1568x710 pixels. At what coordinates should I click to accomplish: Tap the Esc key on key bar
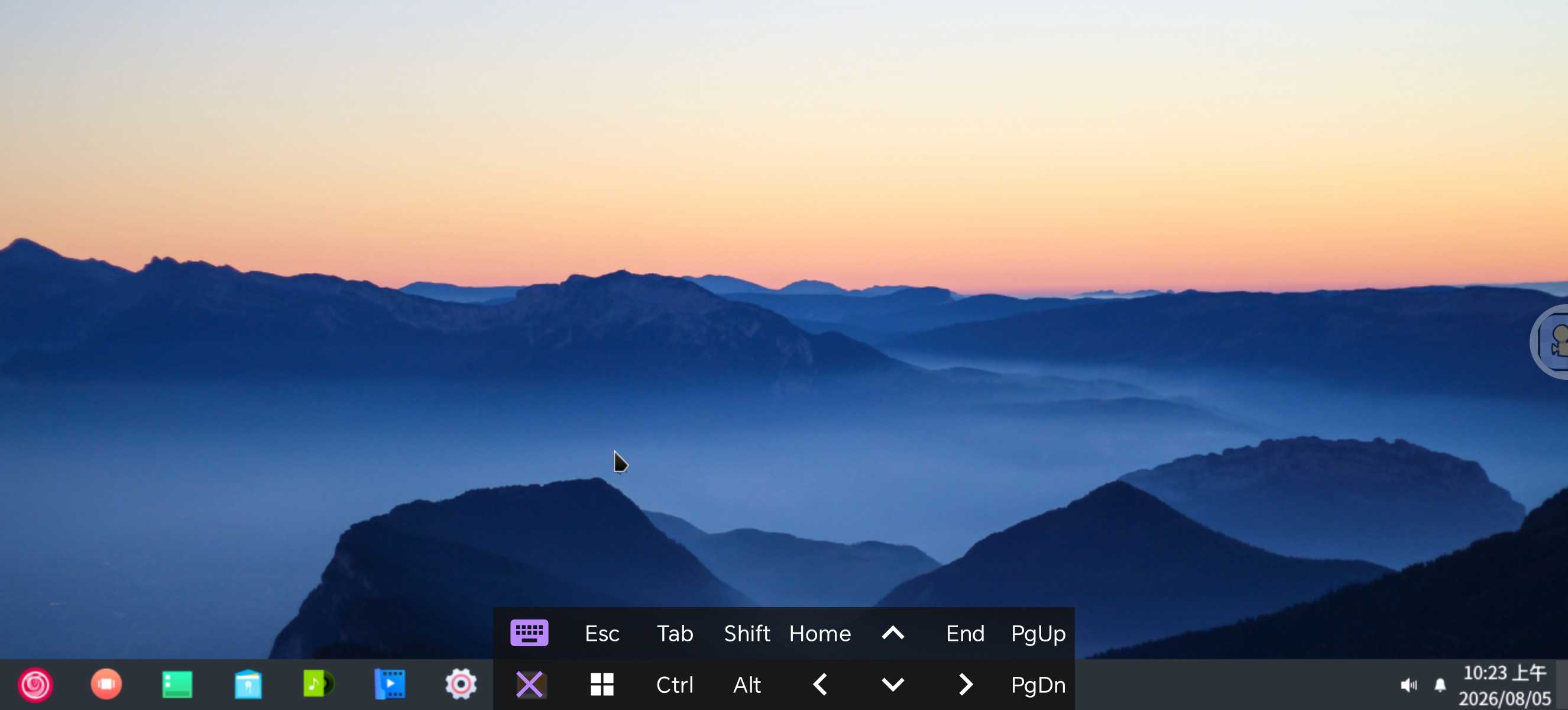(x=602, y=633)
